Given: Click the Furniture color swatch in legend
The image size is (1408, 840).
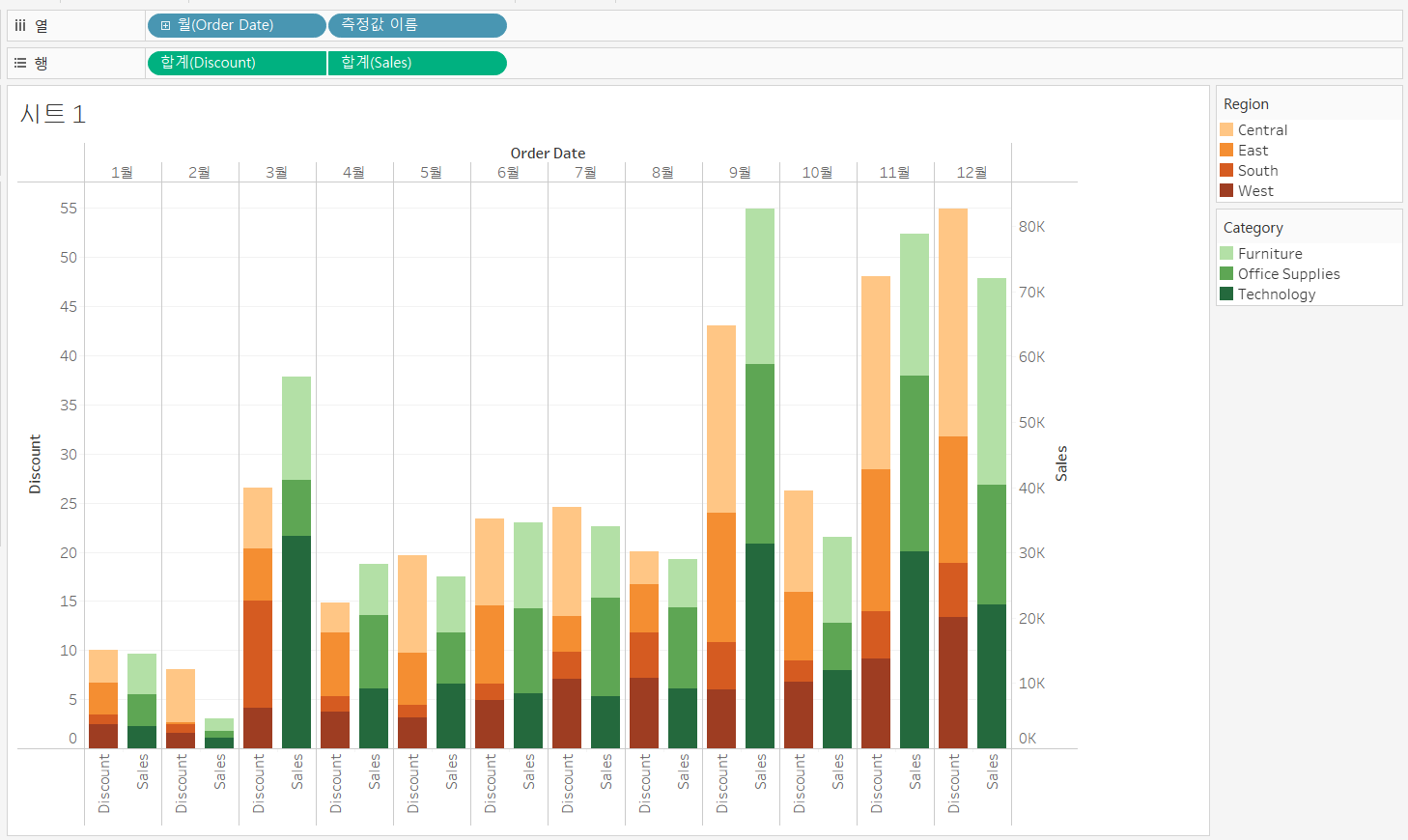Looking at the screenshot, I should [x=1226, y=253].
